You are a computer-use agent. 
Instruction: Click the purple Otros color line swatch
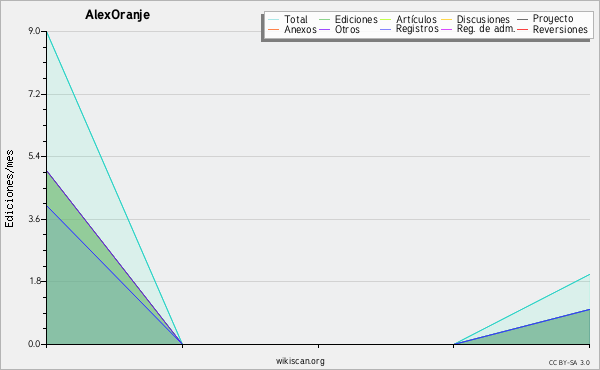pyautogui.click(x=324, y=29)
